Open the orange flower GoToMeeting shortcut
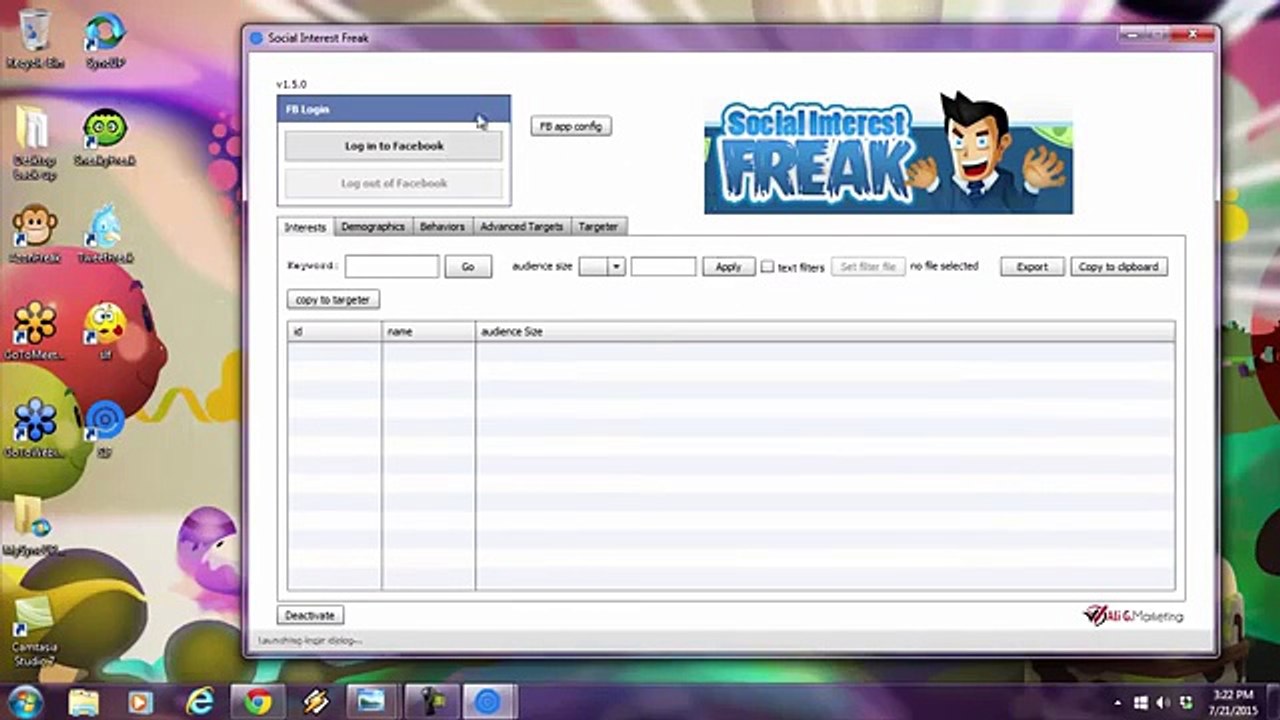1280x720 pixels. [x=35, y=331]
